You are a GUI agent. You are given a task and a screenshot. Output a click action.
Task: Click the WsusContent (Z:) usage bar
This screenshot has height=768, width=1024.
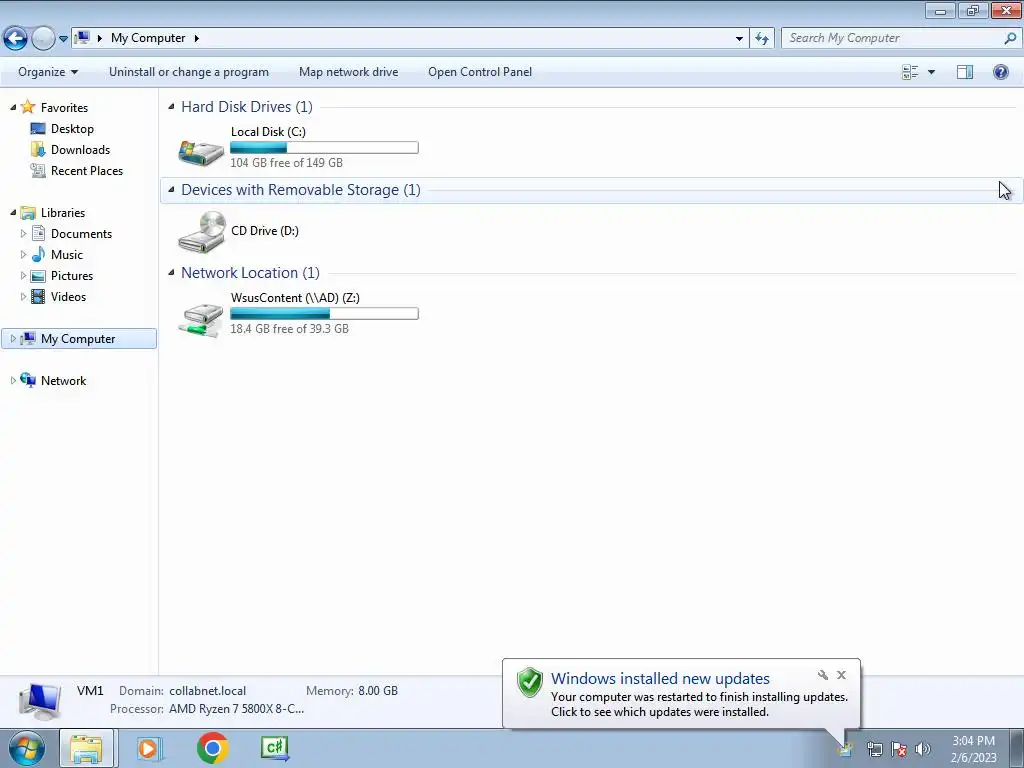point(324,313)
